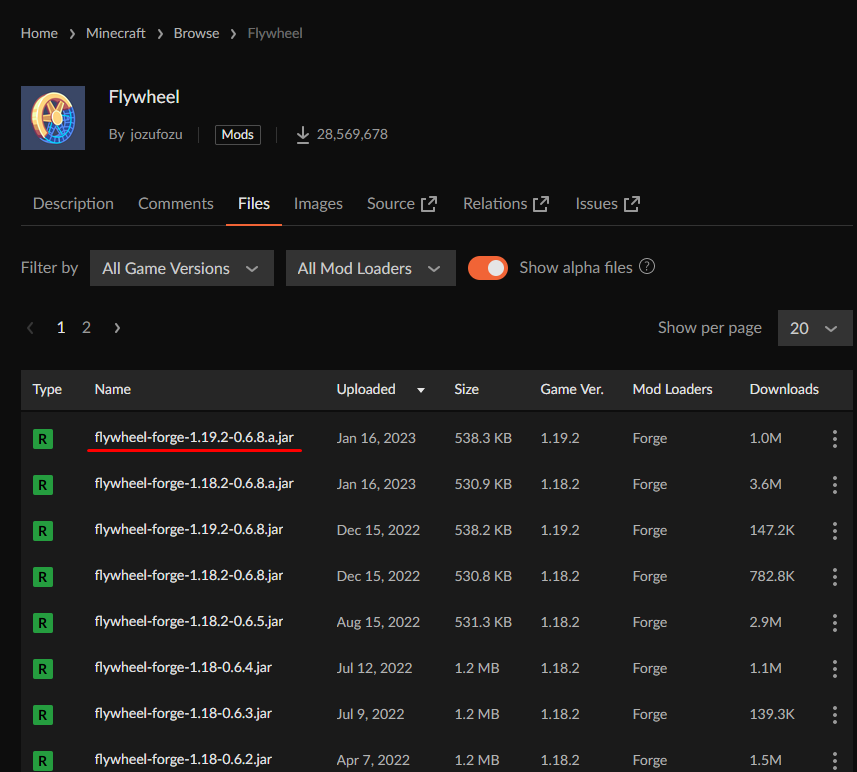
Task: Switch to the Images tab
Action: tap(318, 204)
